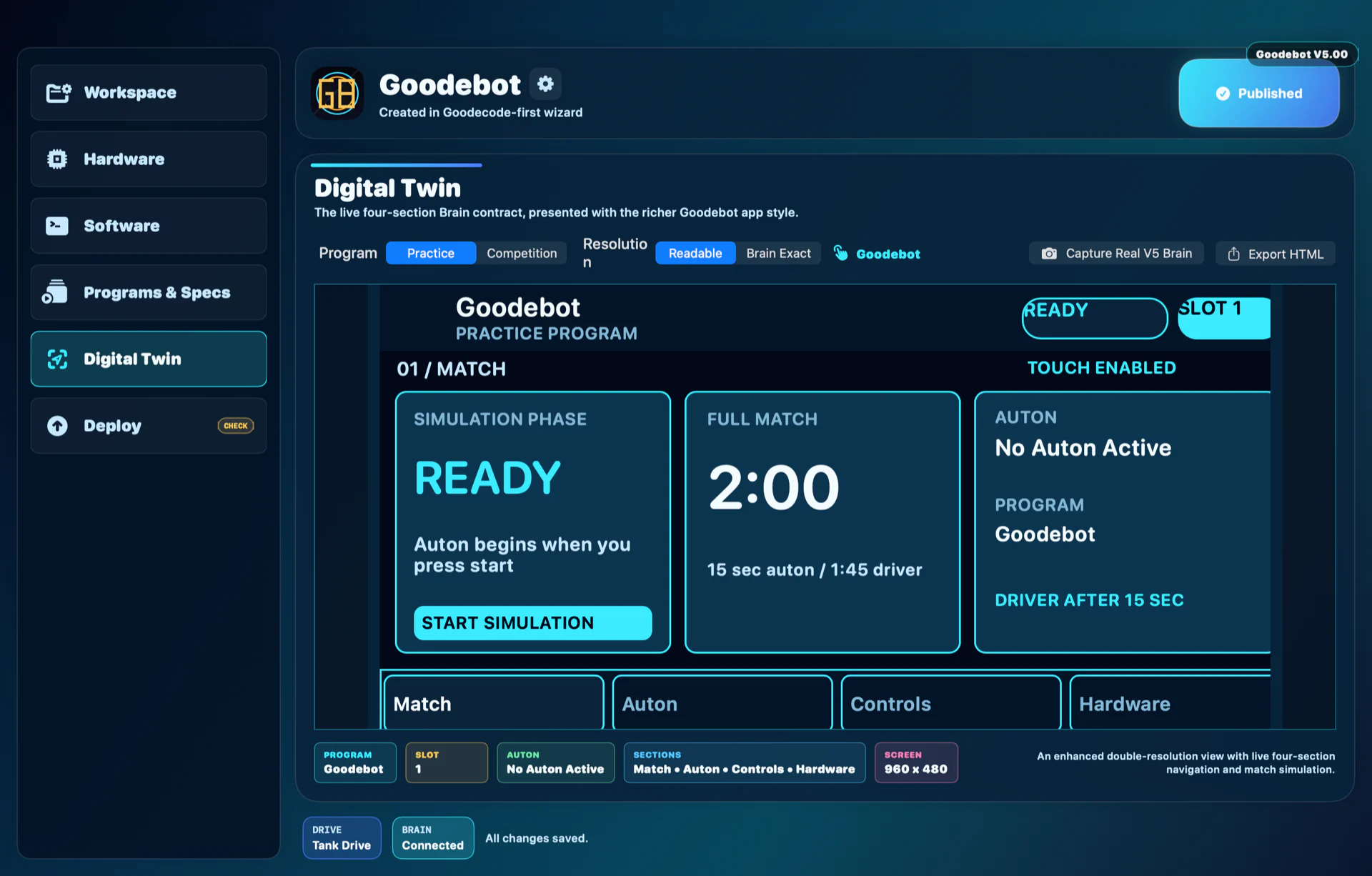Click the share icon on Export HTML
Viewport: 1372px width, 876px height.
click(x=1233, y=254)
